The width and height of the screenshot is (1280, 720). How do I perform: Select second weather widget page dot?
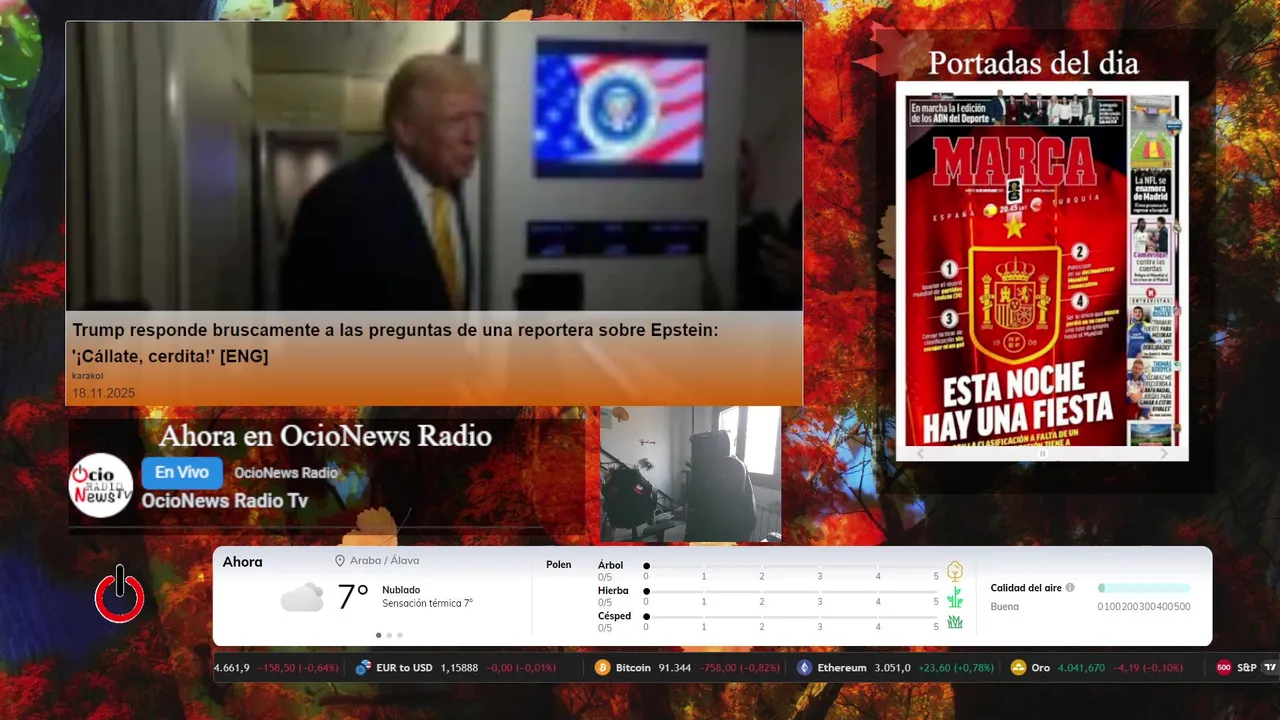pyautogui.click(x=389, y=635)
